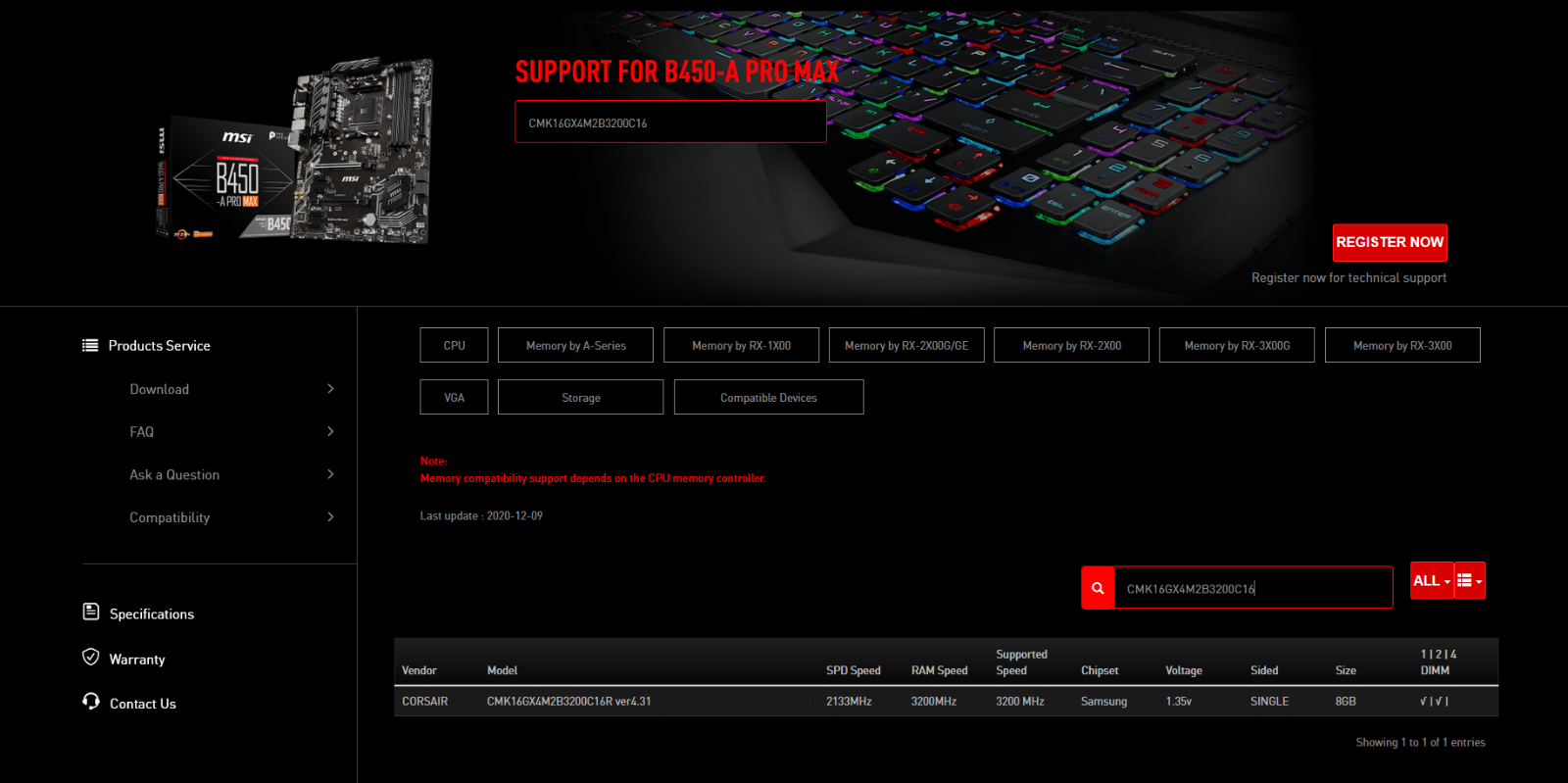Open the Warranty link

[x=137, y=660]
